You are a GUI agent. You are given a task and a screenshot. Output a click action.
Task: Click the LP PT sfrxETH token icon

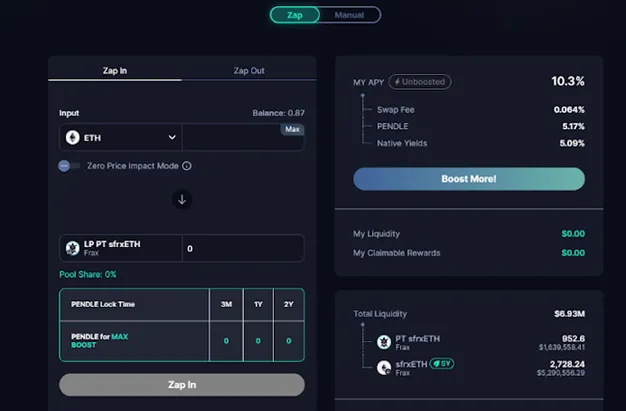(x=73, y=248)
